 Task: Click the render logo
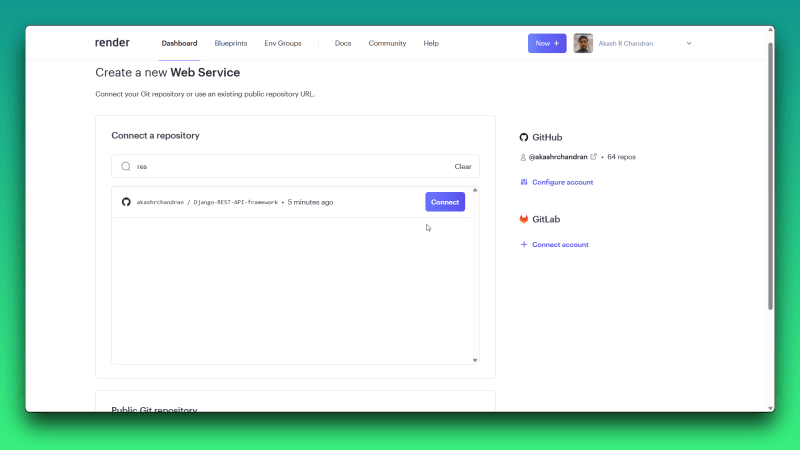point(112,43)
